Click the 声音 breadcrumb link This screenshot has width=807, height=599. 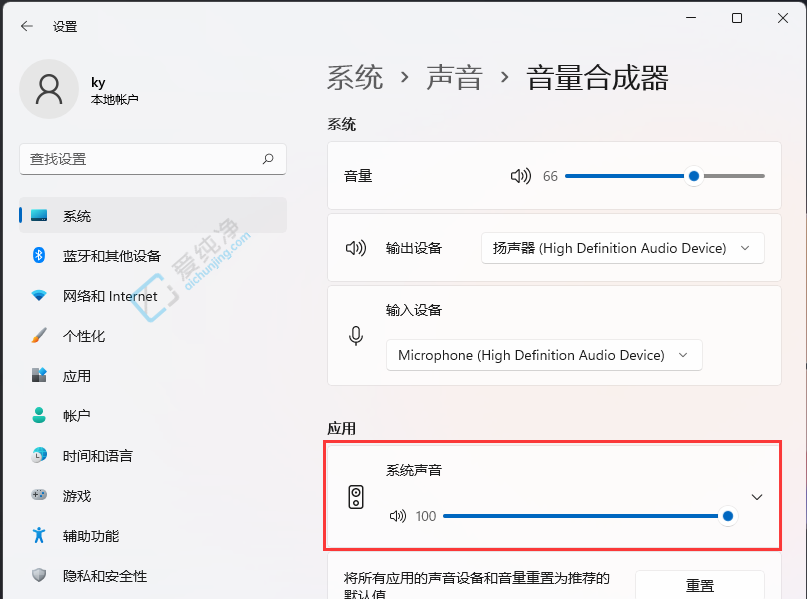click(x=454, y=78)
